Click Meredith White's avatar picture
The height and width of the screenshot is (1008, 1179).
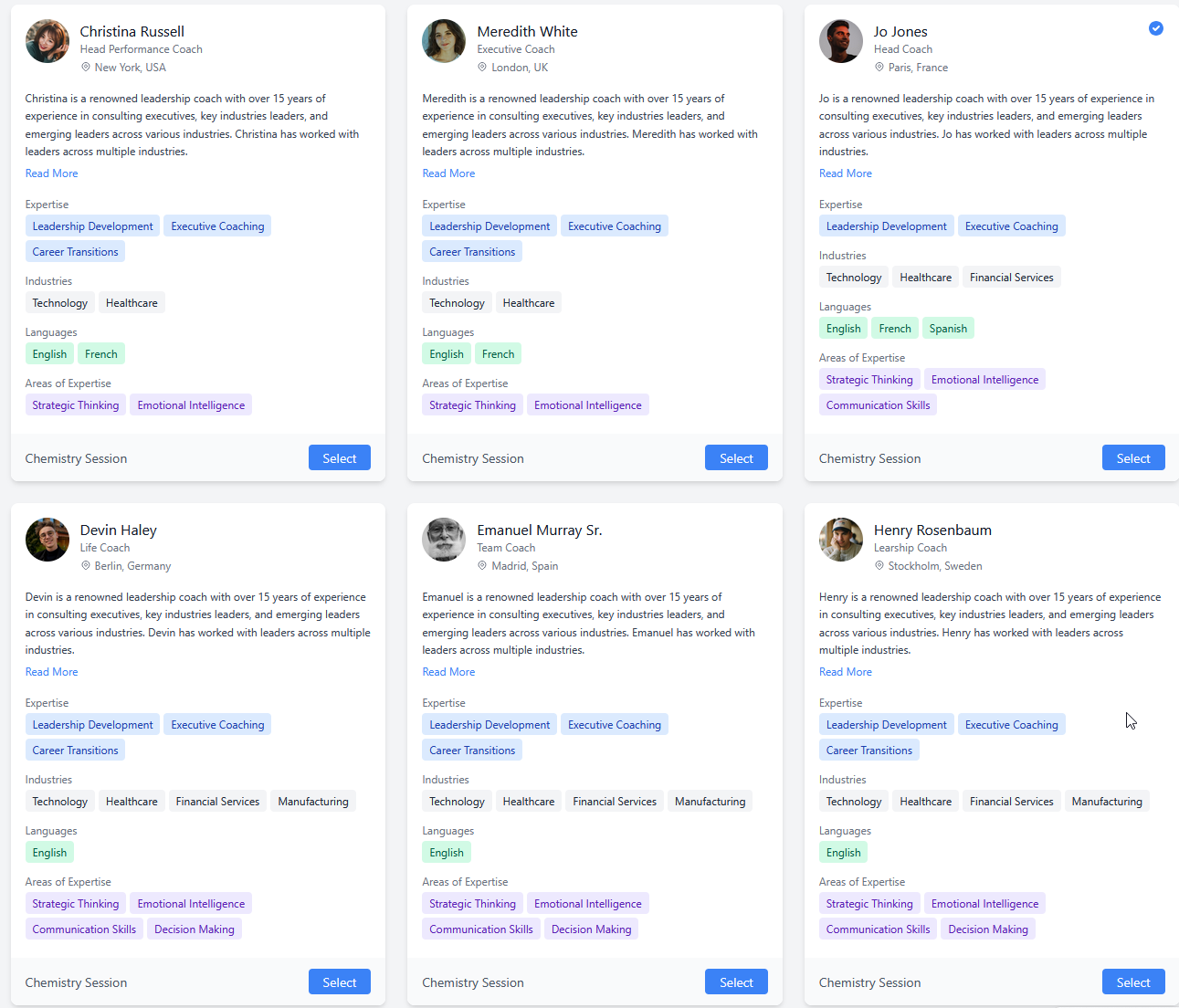(x=444, y=41)
